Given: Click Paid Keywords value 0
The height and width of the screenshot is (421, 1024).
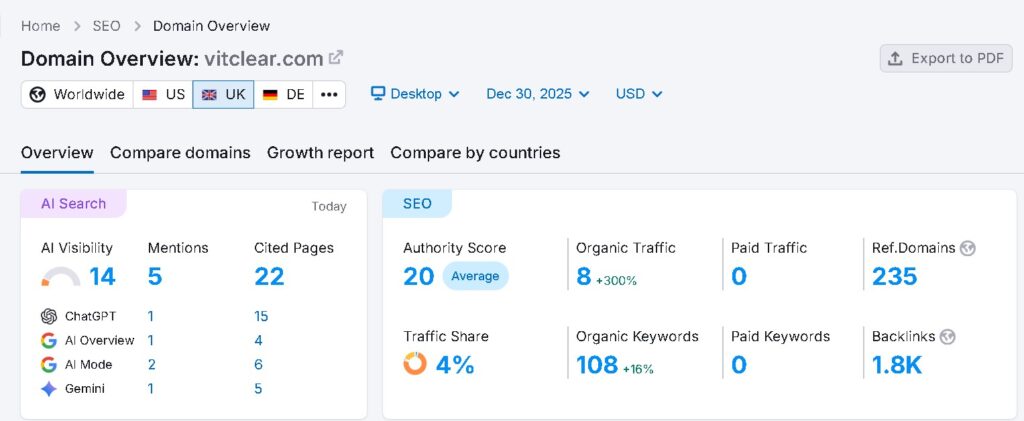Looking at the screenshot, I should 739,365.
